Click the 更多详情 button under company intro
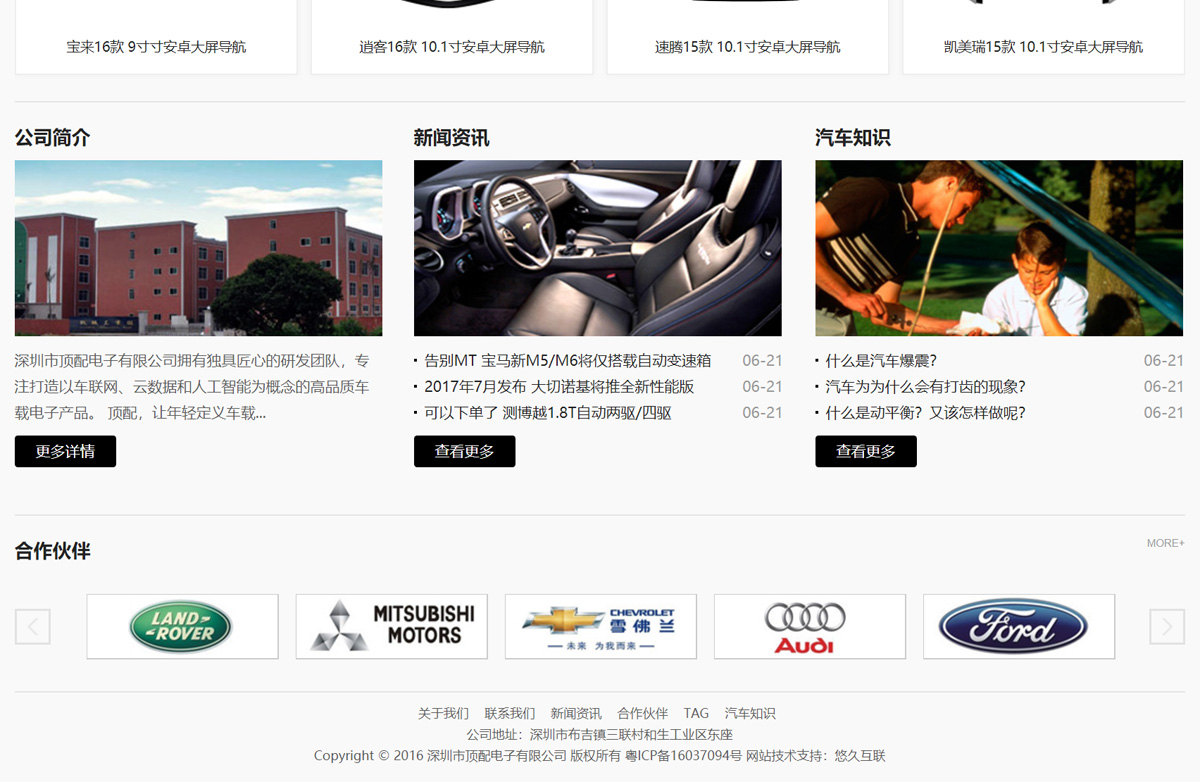This screenshot has width=1200, height=782. pyautogui.click(x=65, y=451)
